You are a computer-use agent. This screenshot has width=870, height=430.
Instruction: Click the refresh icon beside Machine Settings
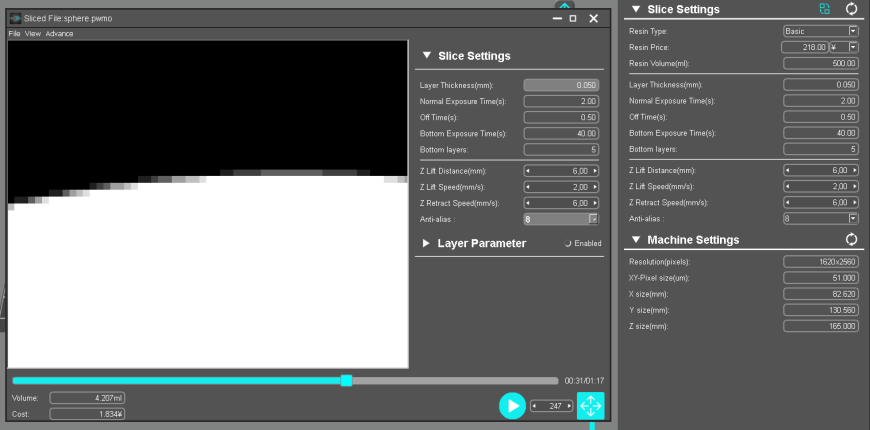point(851,240)
